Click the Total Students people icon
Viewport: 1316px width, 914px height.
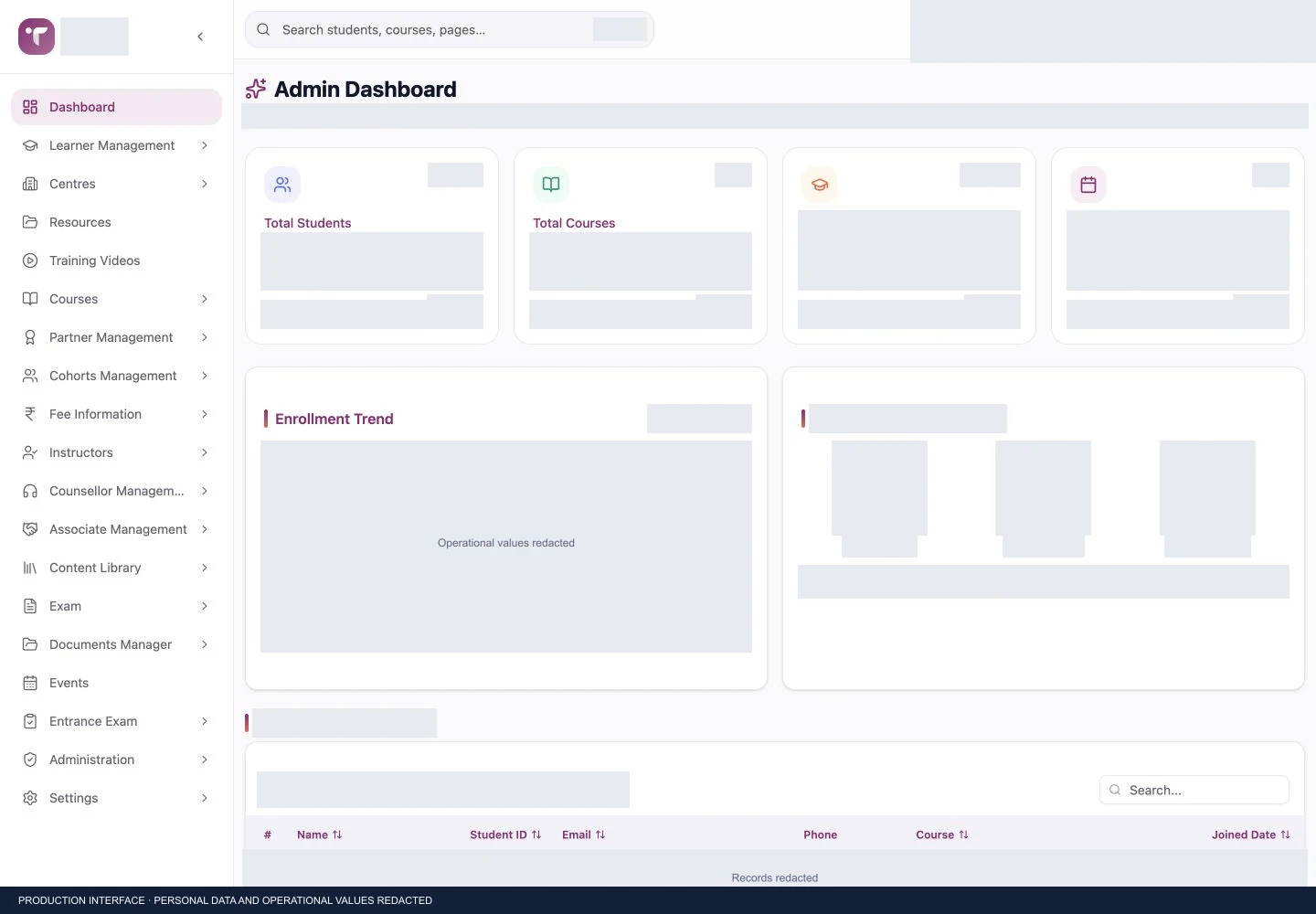tap(282, 185)
